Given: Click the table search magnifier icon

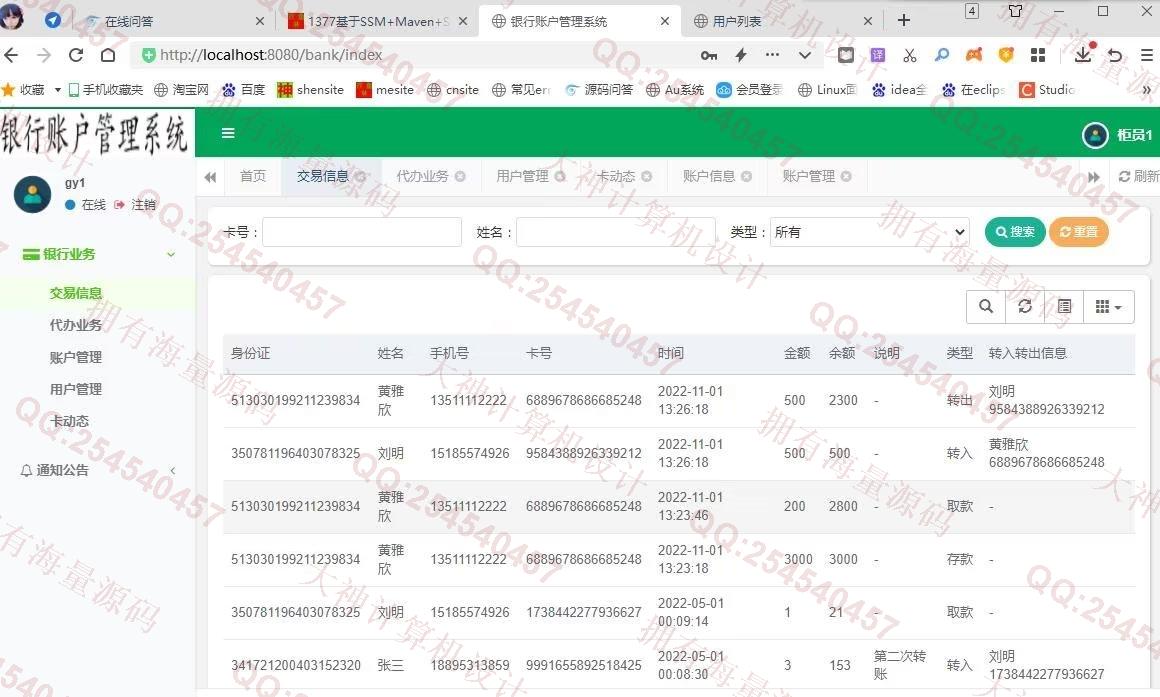Looking at the screenshot, I should click(x=986, y=307).
